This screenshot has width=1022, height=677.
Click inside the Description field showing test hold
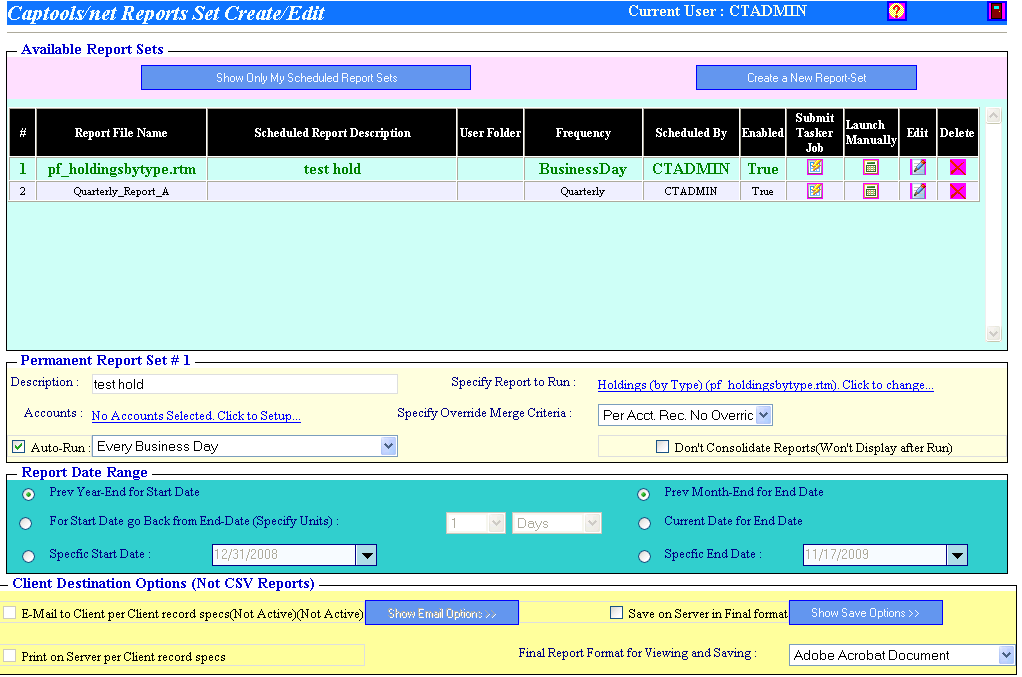pos(240,384)
